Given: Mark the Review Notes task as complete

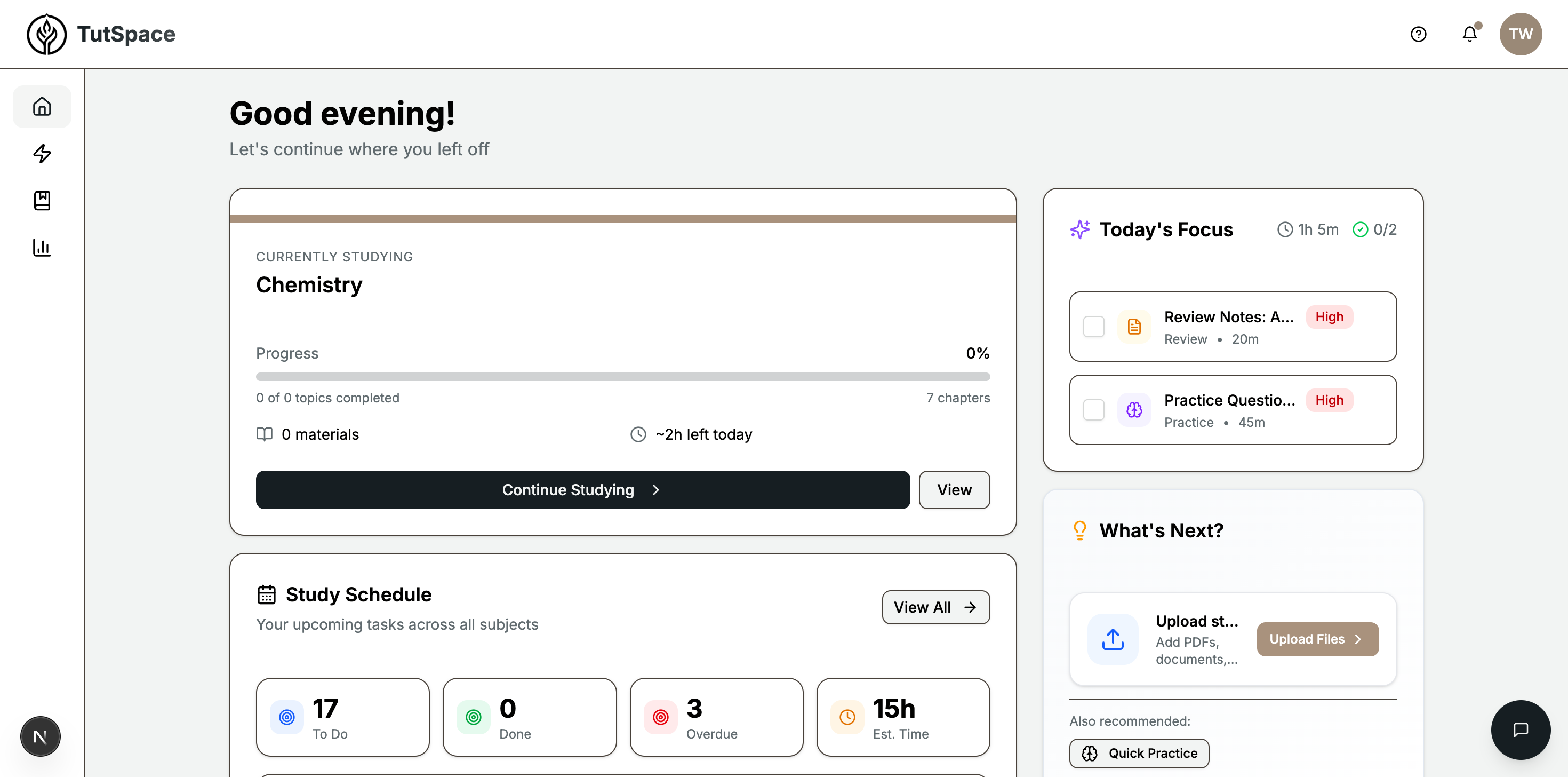Looking at the screenshot, I should point(1093,327).
